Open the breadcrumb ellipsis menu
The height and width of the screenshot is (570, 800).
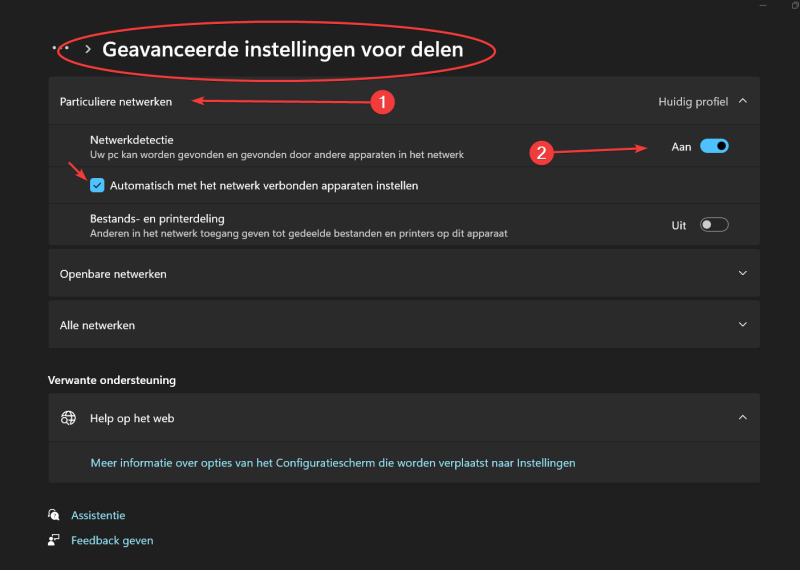click(x=60, y=48)
